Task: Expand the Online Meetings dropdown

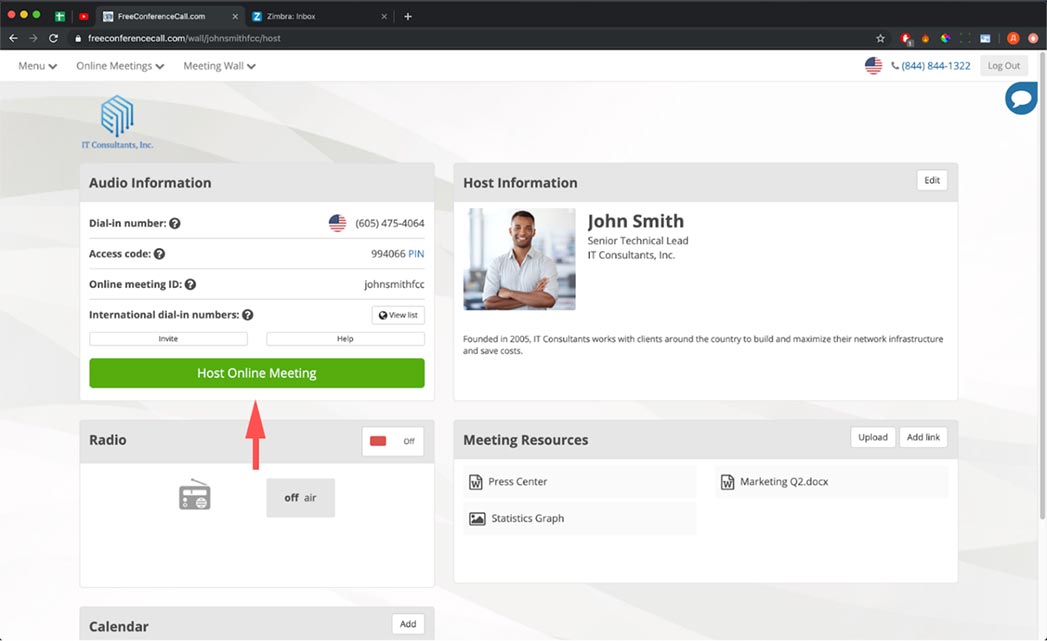Action: pyautogui.click(x=120, y=66)
